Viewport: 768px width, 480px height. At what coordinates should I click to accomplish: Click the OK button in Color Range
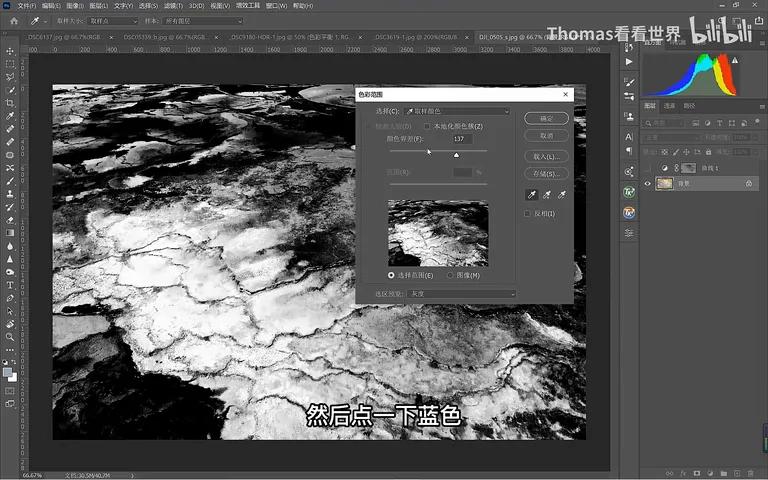(x=546, y=119)
